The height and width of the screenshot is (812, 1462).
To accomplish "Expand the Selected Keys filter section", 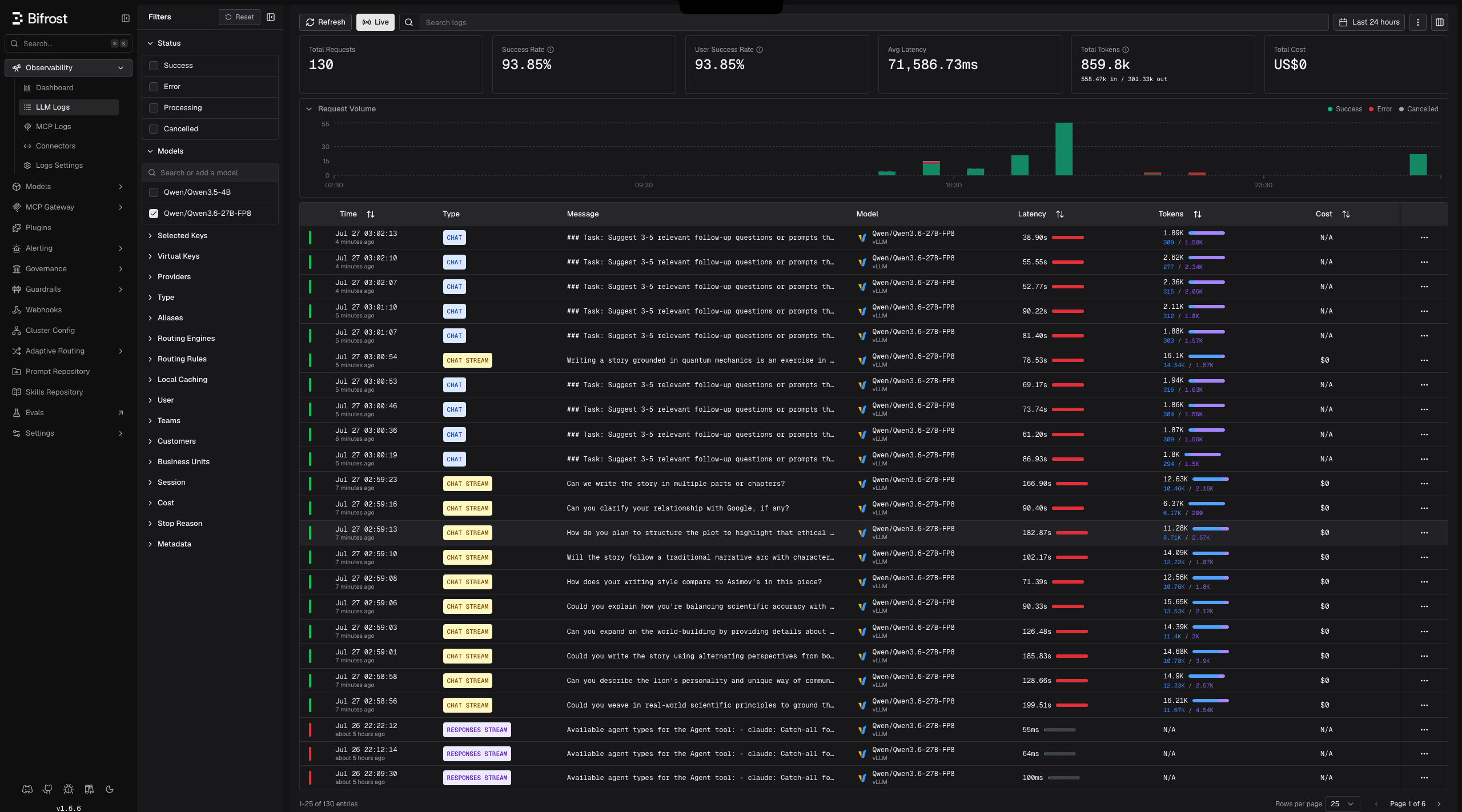I will coord(178,236).
